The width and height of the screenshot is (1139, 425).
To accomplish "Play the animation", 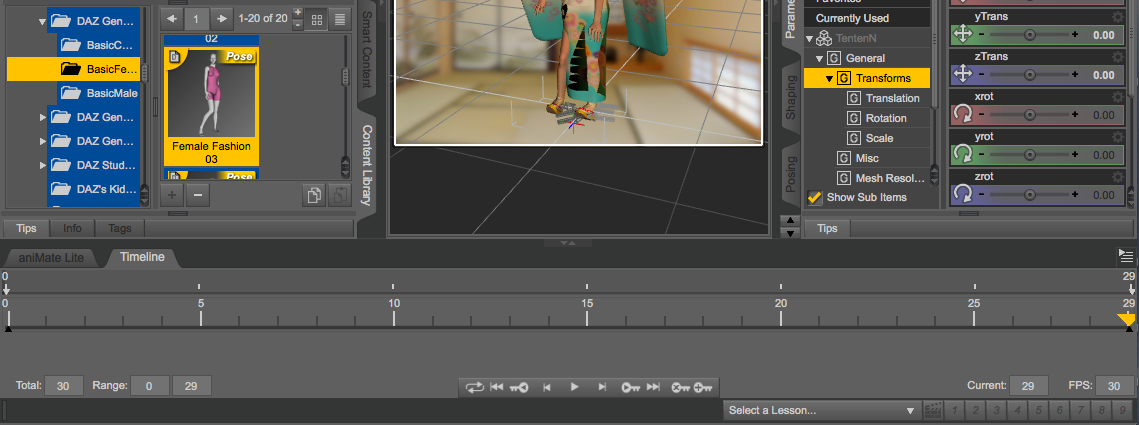I will (574, 387).
